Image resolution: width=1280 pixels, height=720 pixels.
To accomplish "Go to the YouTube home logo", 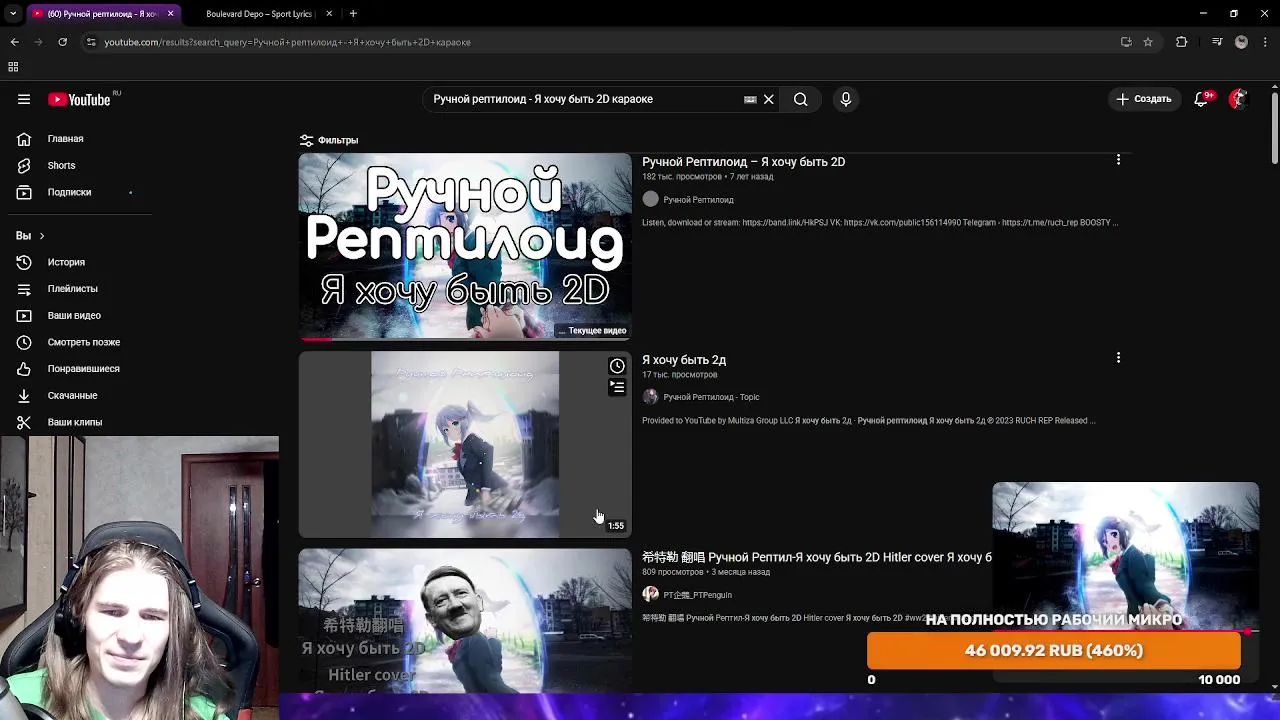I will click(x=80, y=99).
